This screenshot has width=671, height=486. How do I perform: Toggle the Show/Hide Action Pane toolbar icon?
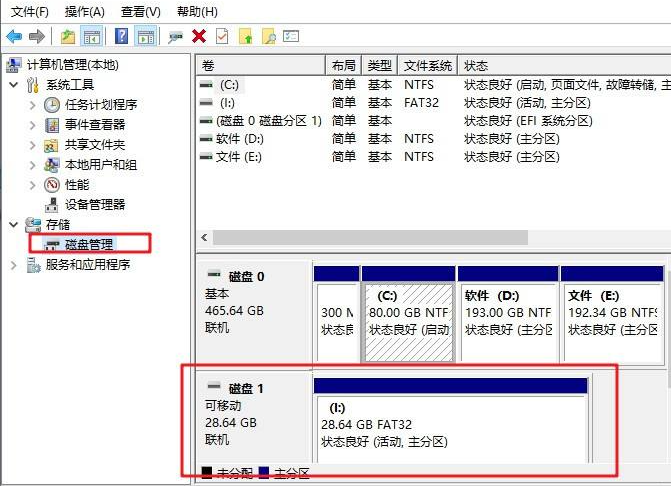point(145,36)
